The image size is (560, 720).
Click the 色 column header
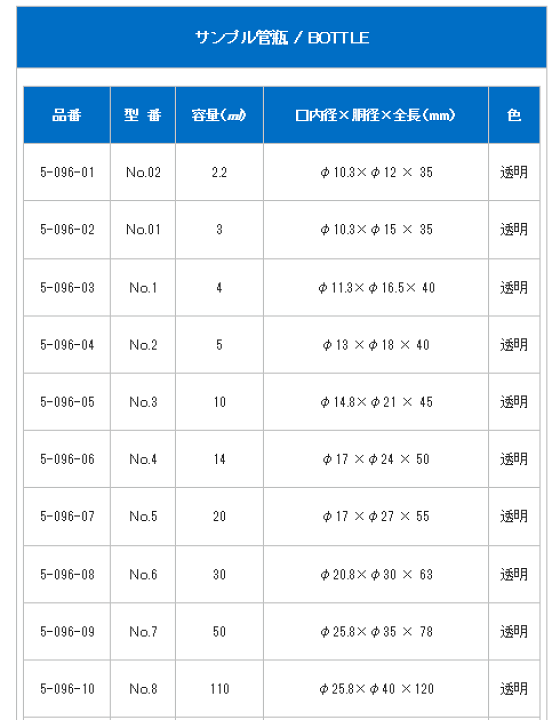[514, 115]
